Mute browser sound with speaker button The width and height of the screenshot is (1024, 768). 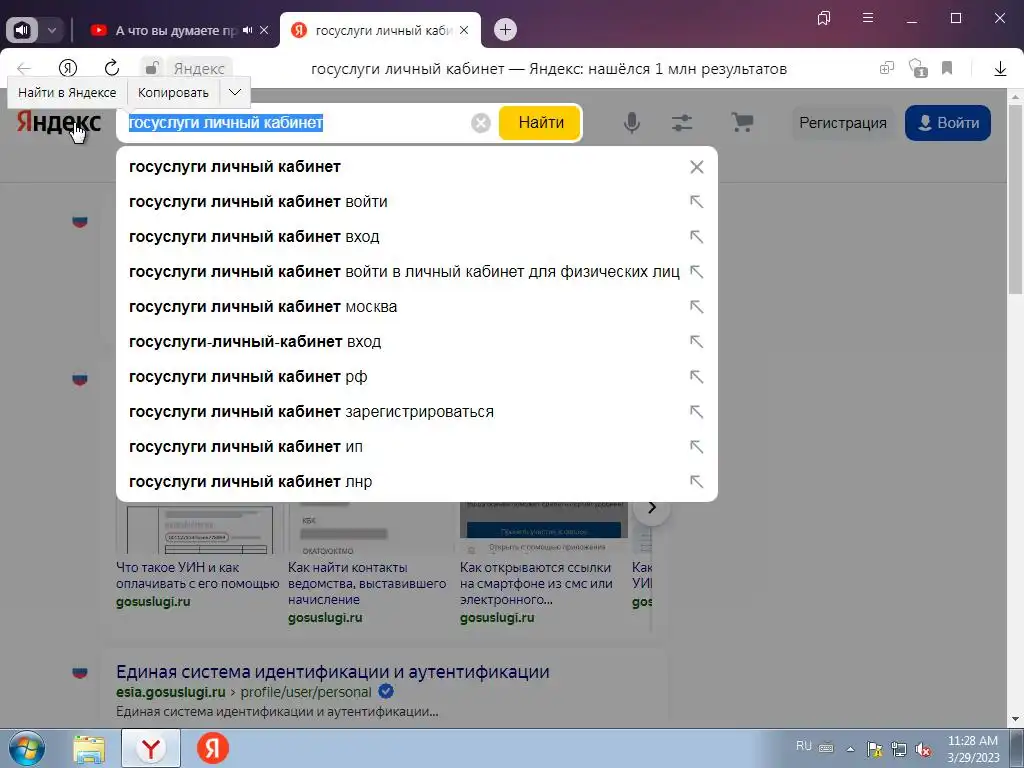pyautogui.click(x=22, y=30)
